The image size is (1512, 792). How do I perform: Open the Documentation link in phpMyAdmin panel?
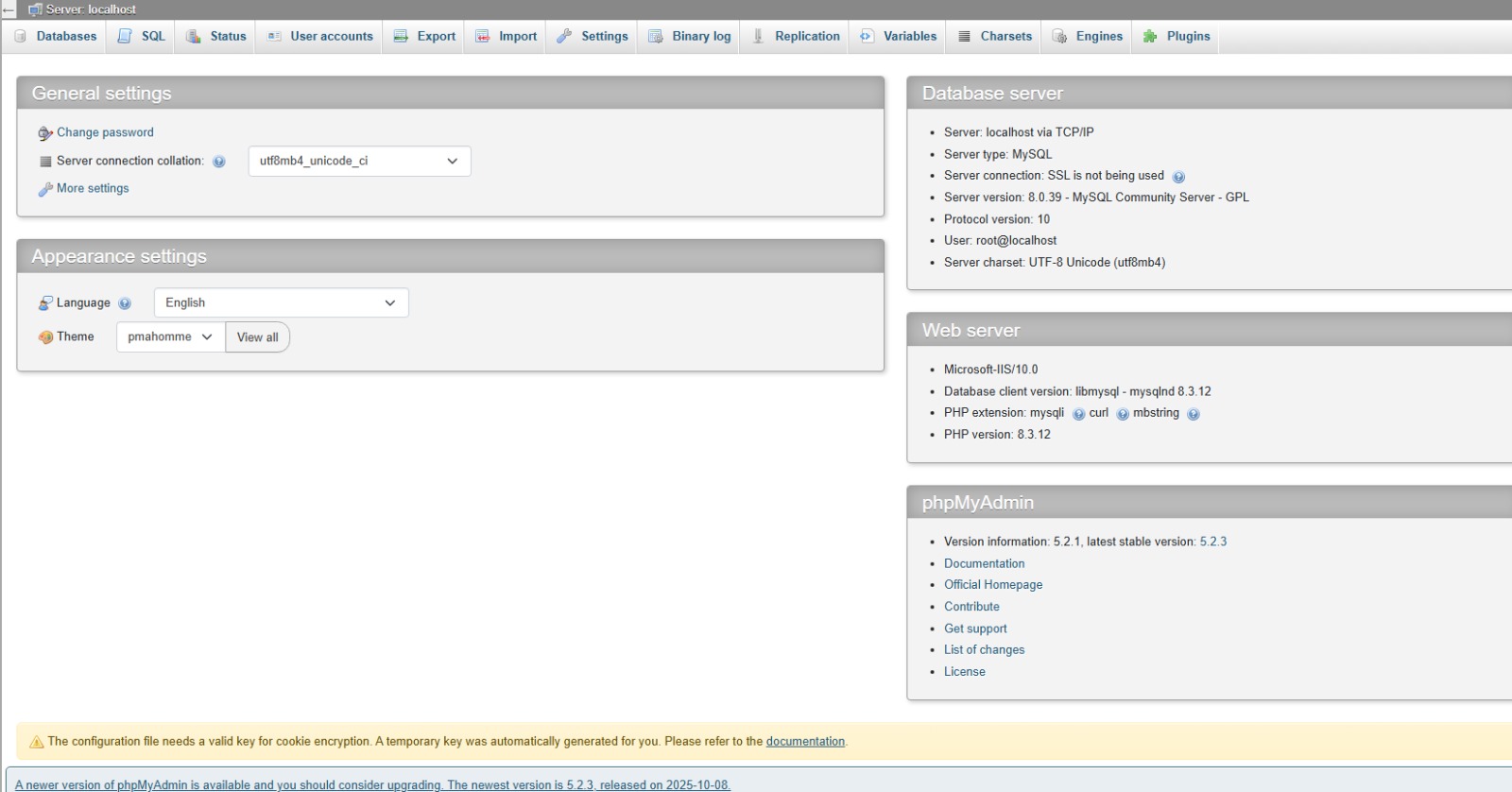pyautogui.click(x=984, y=563)
